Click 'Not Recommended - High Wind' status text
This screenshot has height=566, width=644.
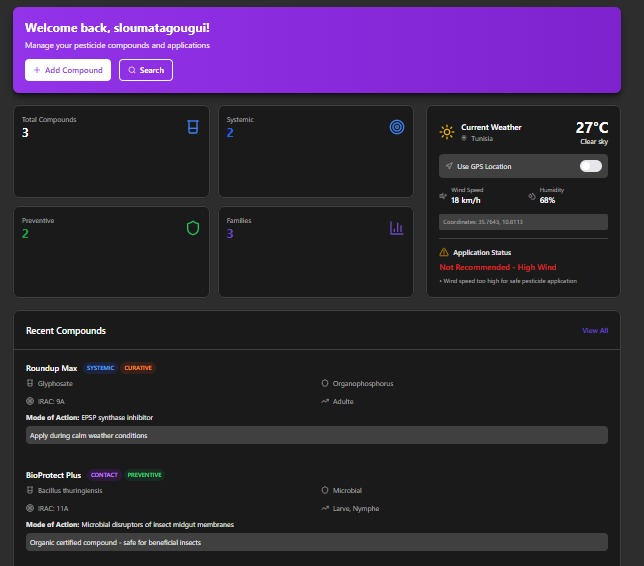click(x=498, y=267)
